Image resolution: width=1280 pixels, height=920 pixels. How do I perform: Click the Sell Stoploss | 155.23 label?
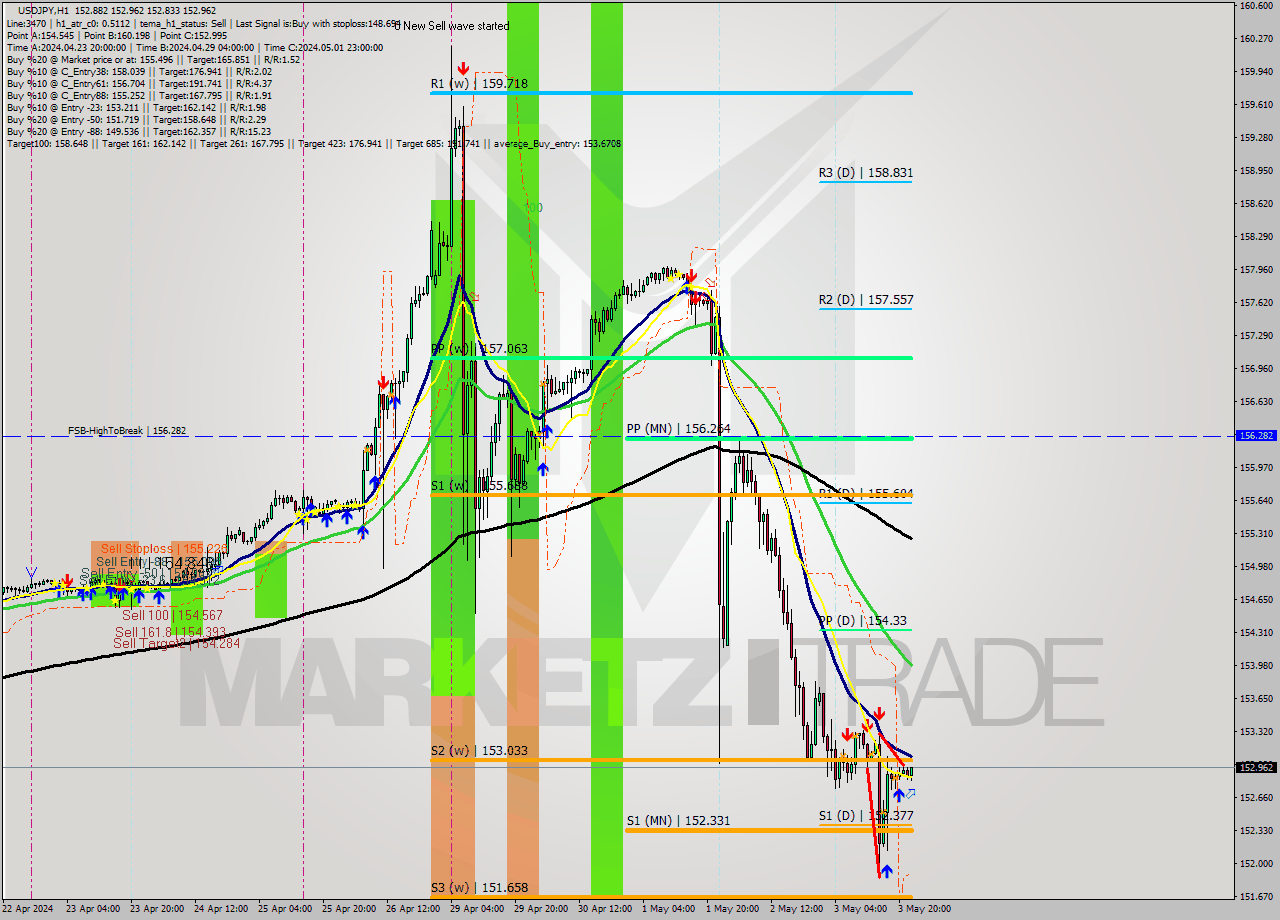(165, 549)
